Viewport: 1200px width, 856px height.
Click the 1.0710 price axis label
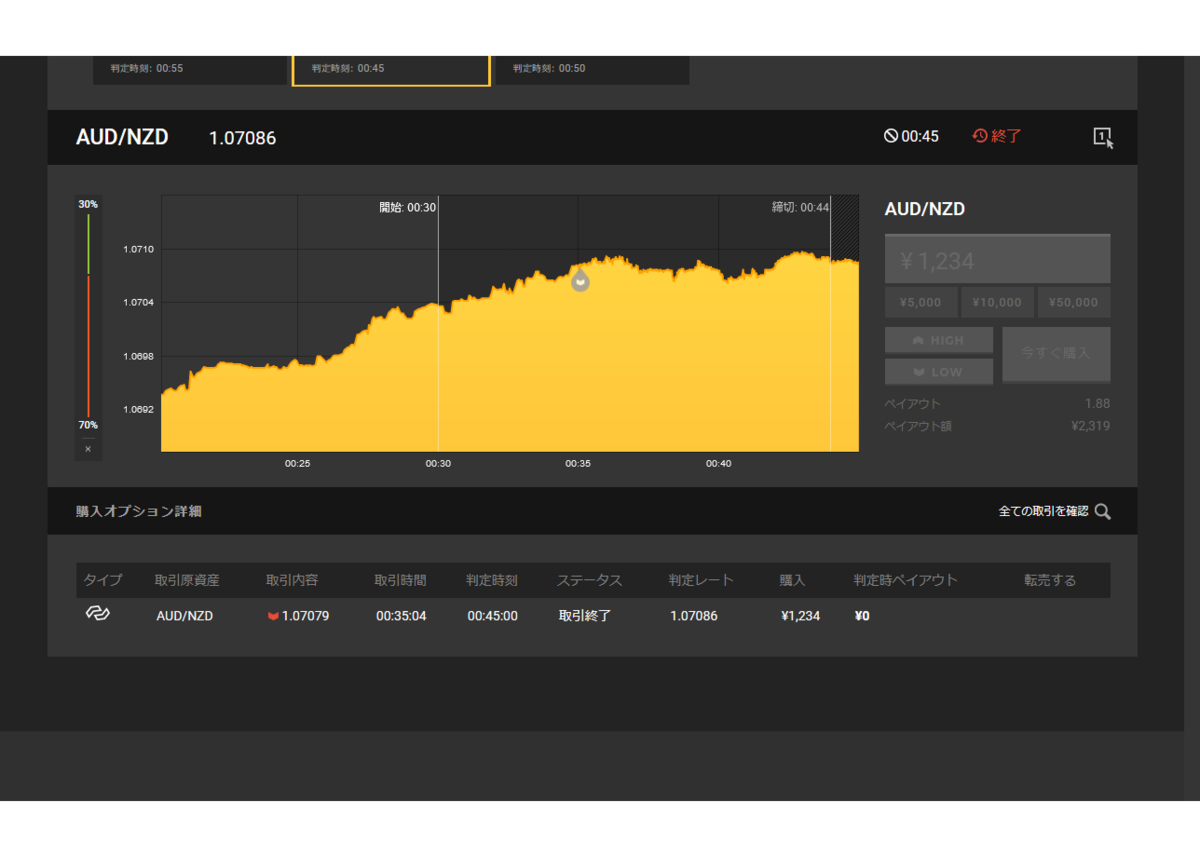pos(138,249)
